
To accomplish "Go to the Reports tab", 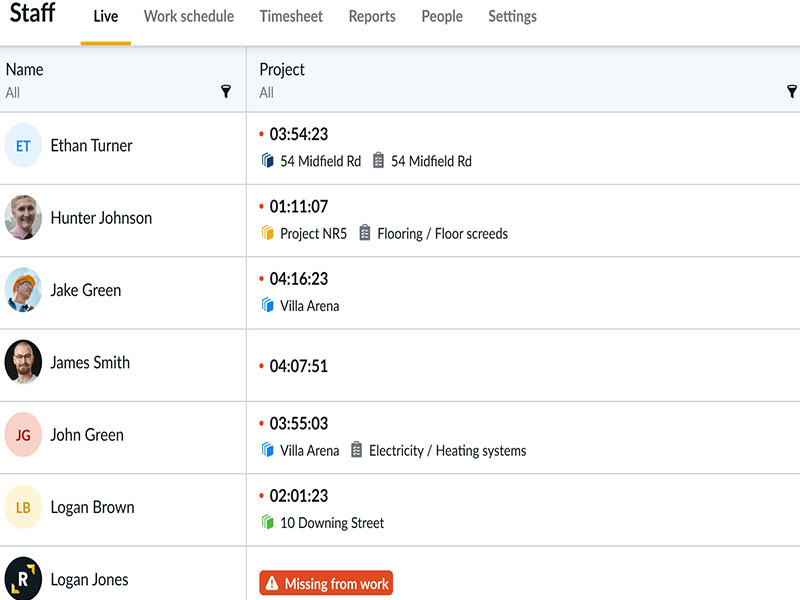I will click(x=372, y=17).
